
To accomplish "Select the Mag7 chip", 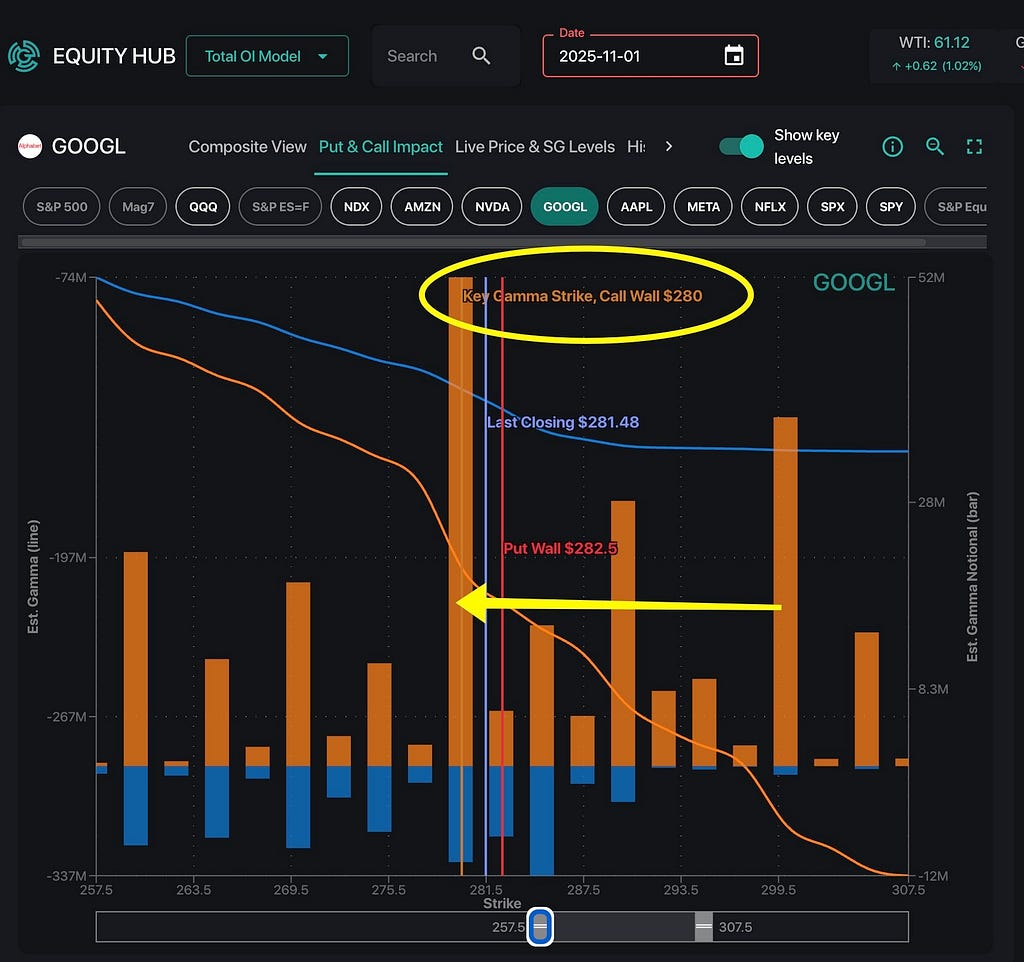I will (x=138, y=206).
